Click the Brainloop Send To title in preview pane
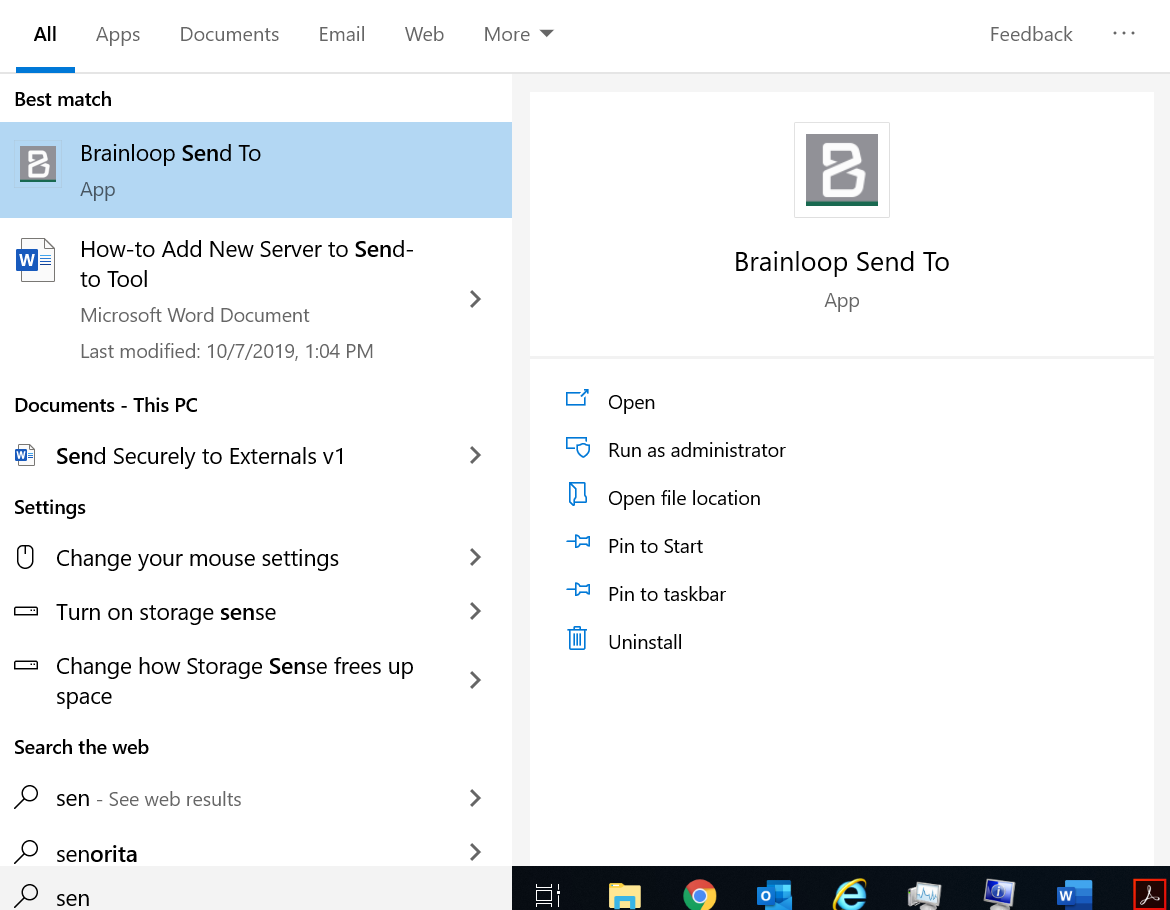 click(842, 263)
